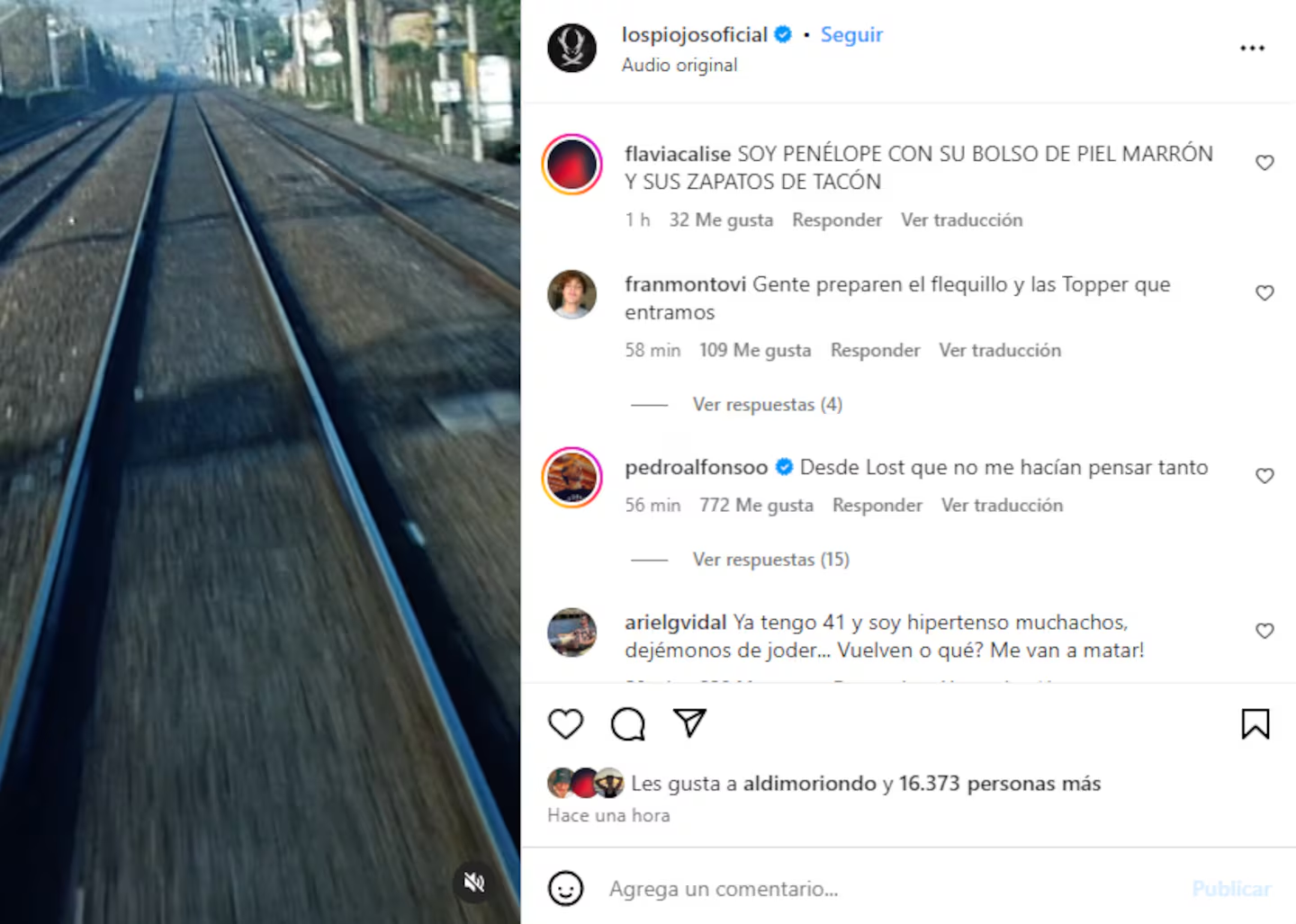Open the lospiojosoficial profile picture
1296x924 pixels.
(572, 48)
